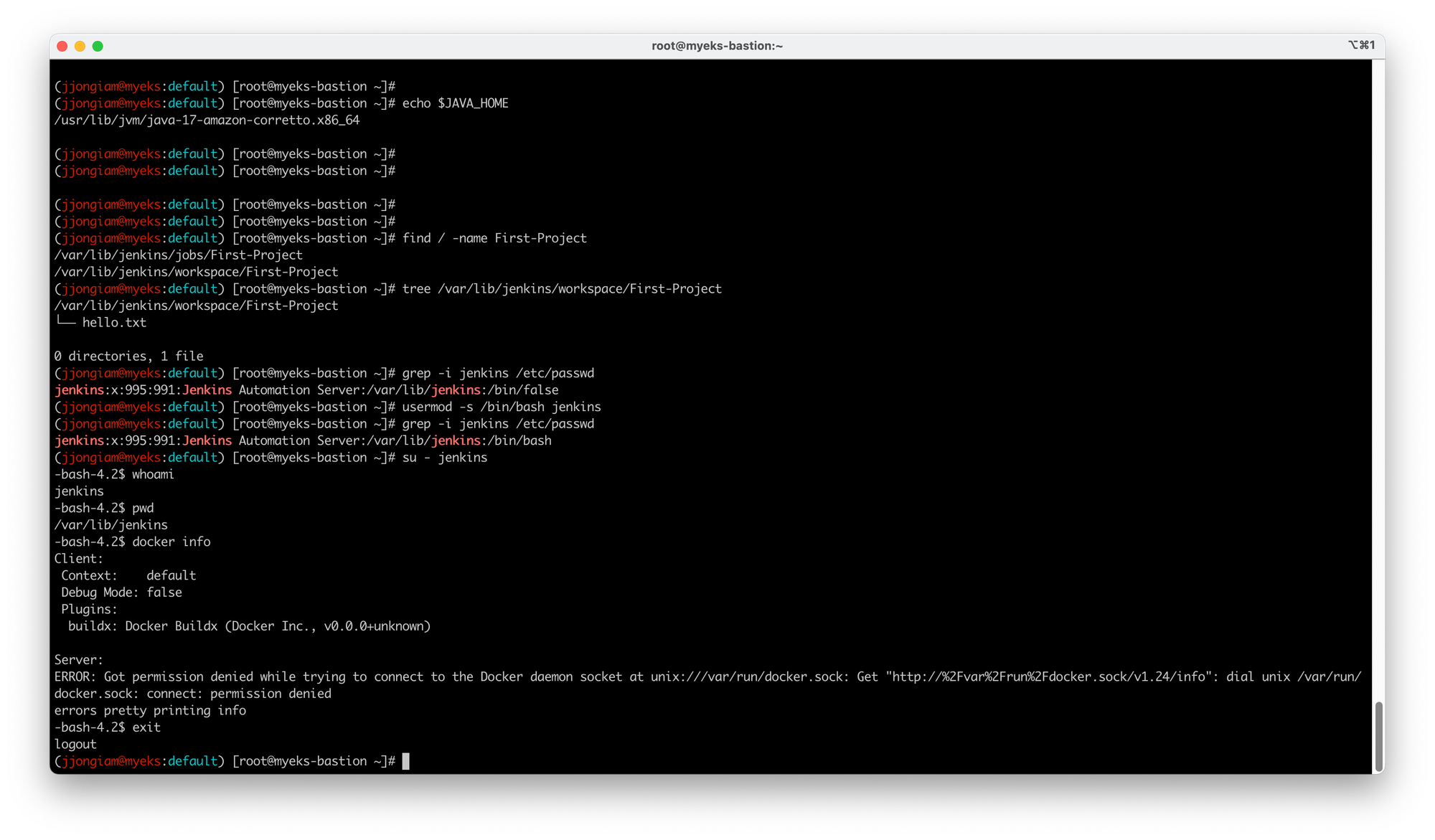Image resolution: width=1435 pixels, height=840 pixels.
Task: Click the '0 directories, 1 file' summary line
Action: [128, 357]
